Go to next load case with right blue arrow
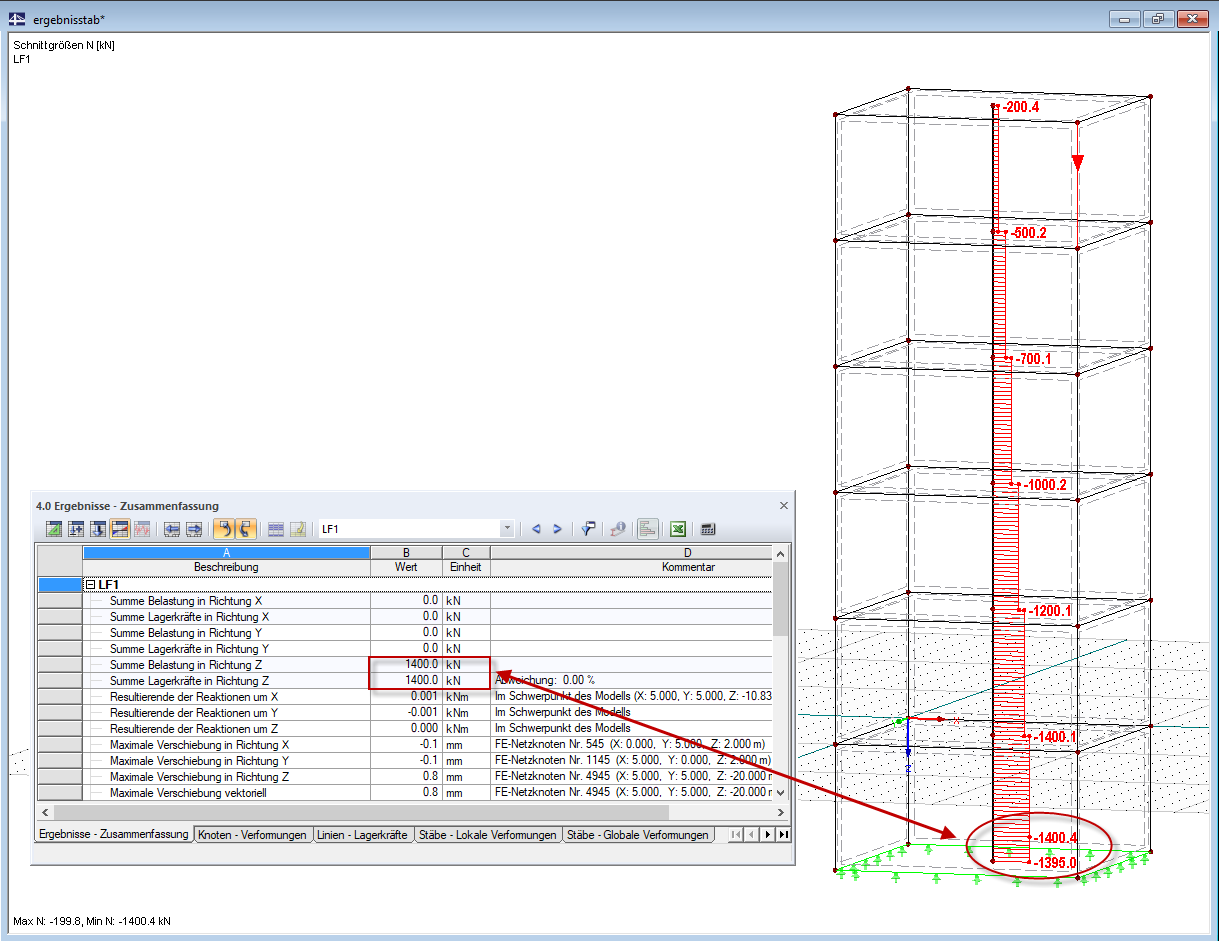Screen dimensions: 1219x941 tap(558, 529)
